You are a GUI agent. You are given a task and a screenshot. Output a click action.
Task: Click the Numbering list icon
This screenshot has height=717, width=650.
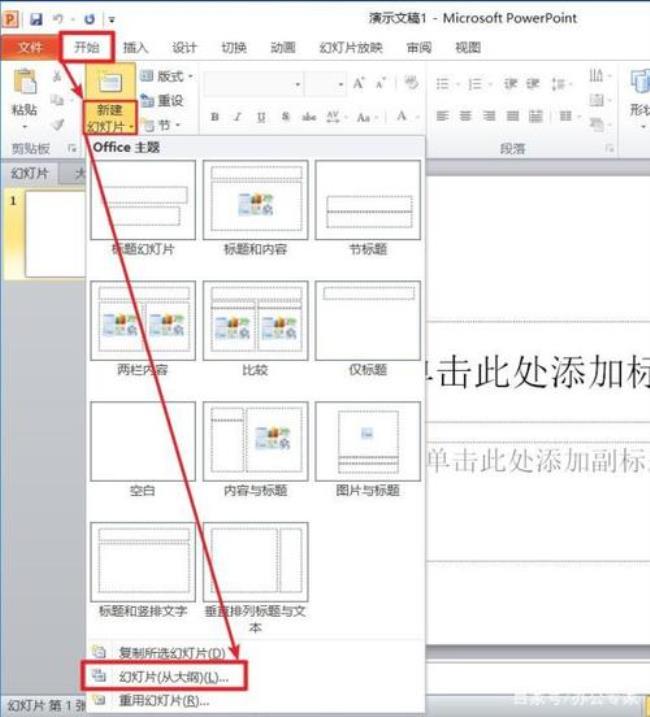pos(475,84)
